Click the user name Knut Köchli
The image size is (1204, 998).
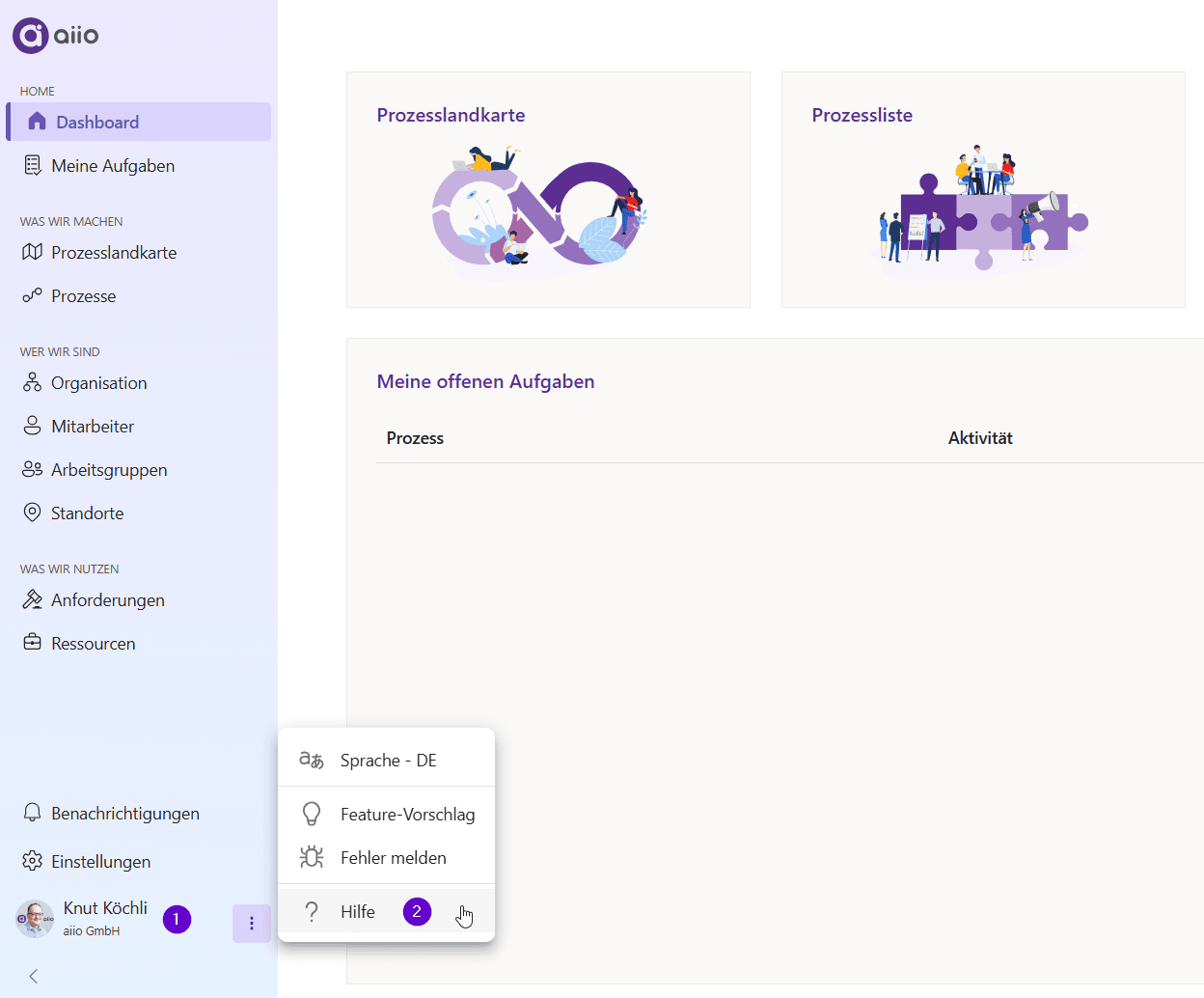(105, 907)
